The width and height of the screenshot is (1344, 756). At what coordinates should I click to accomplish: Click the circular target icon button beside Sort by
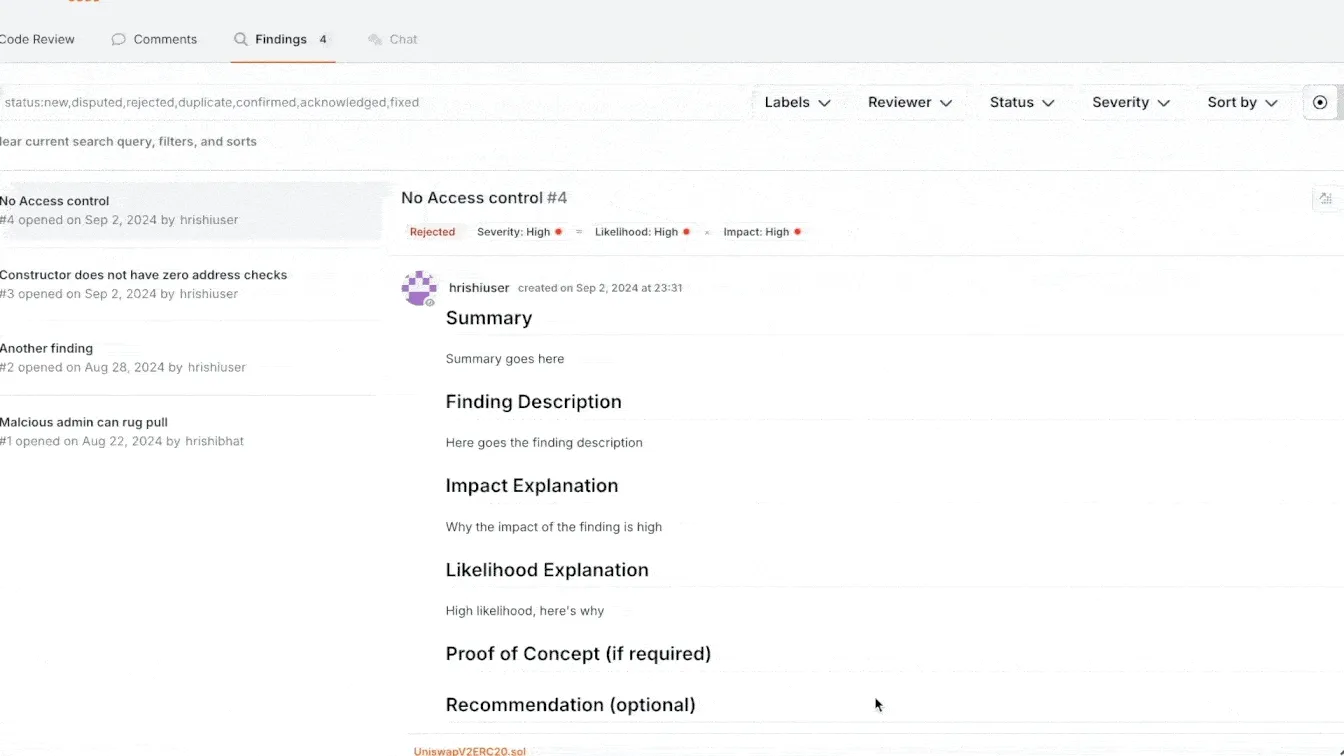click(1320, 102)
